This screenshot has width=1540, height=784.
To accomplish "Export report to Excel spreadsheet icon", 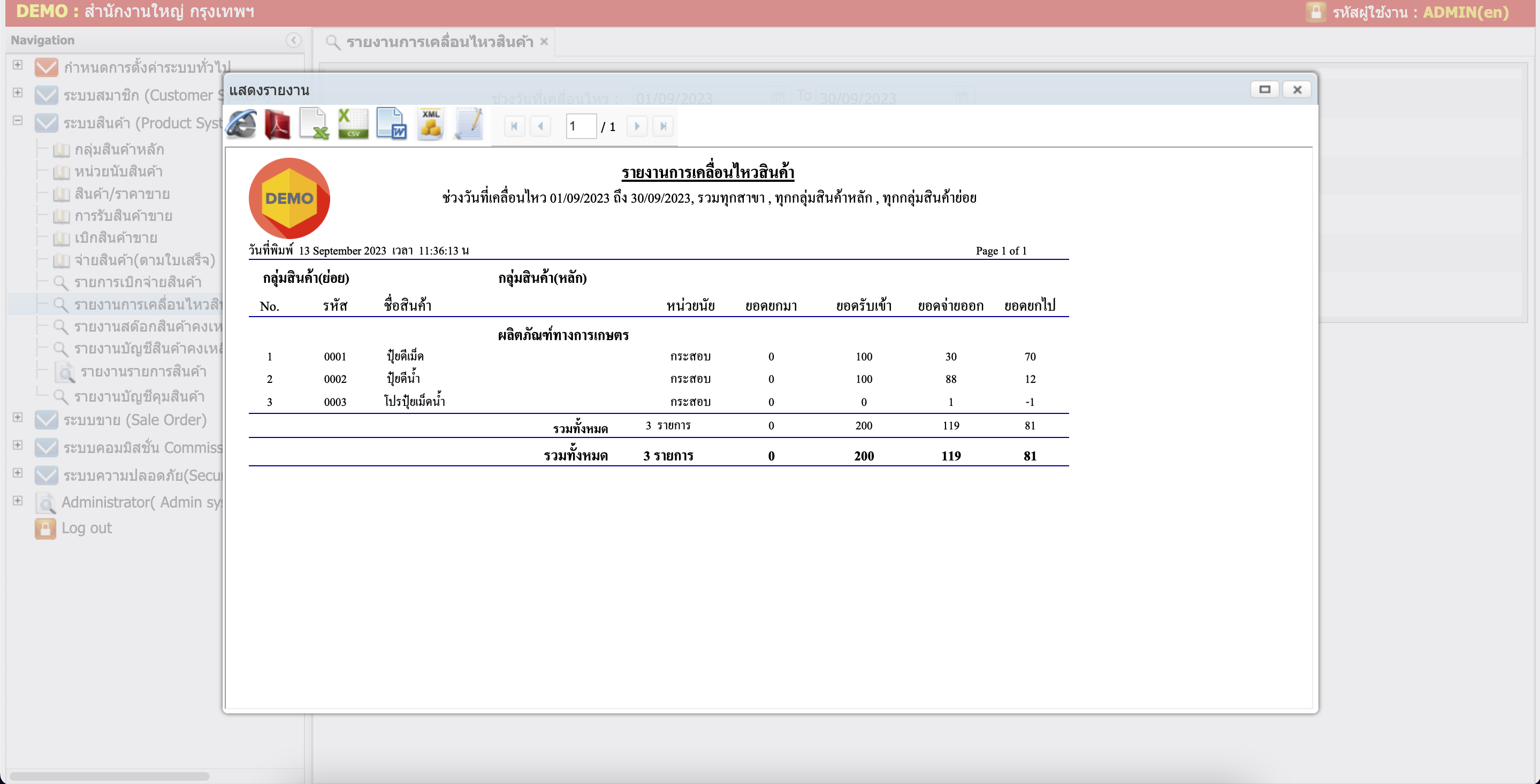I will point(315,125).
